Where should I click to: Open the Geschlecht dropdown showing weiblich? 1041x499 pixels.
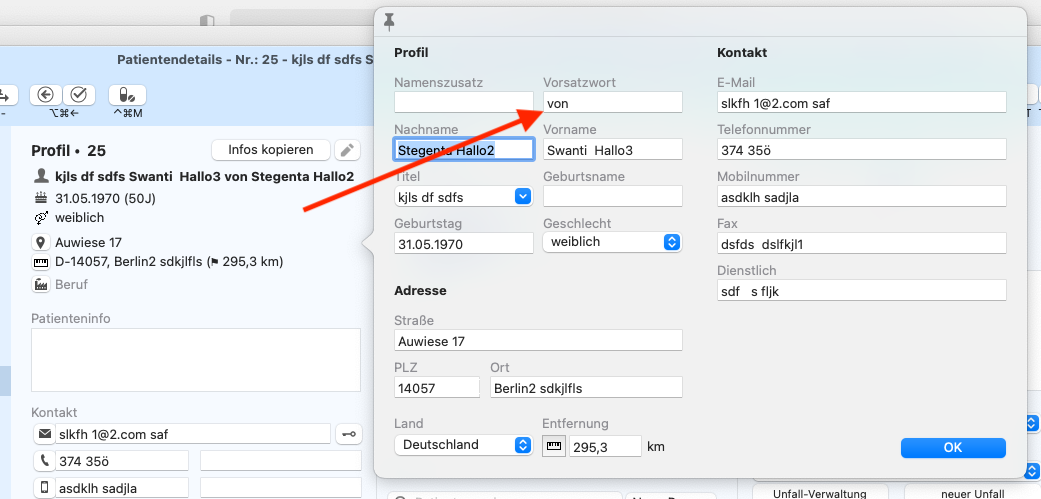(x=612, y=242)
